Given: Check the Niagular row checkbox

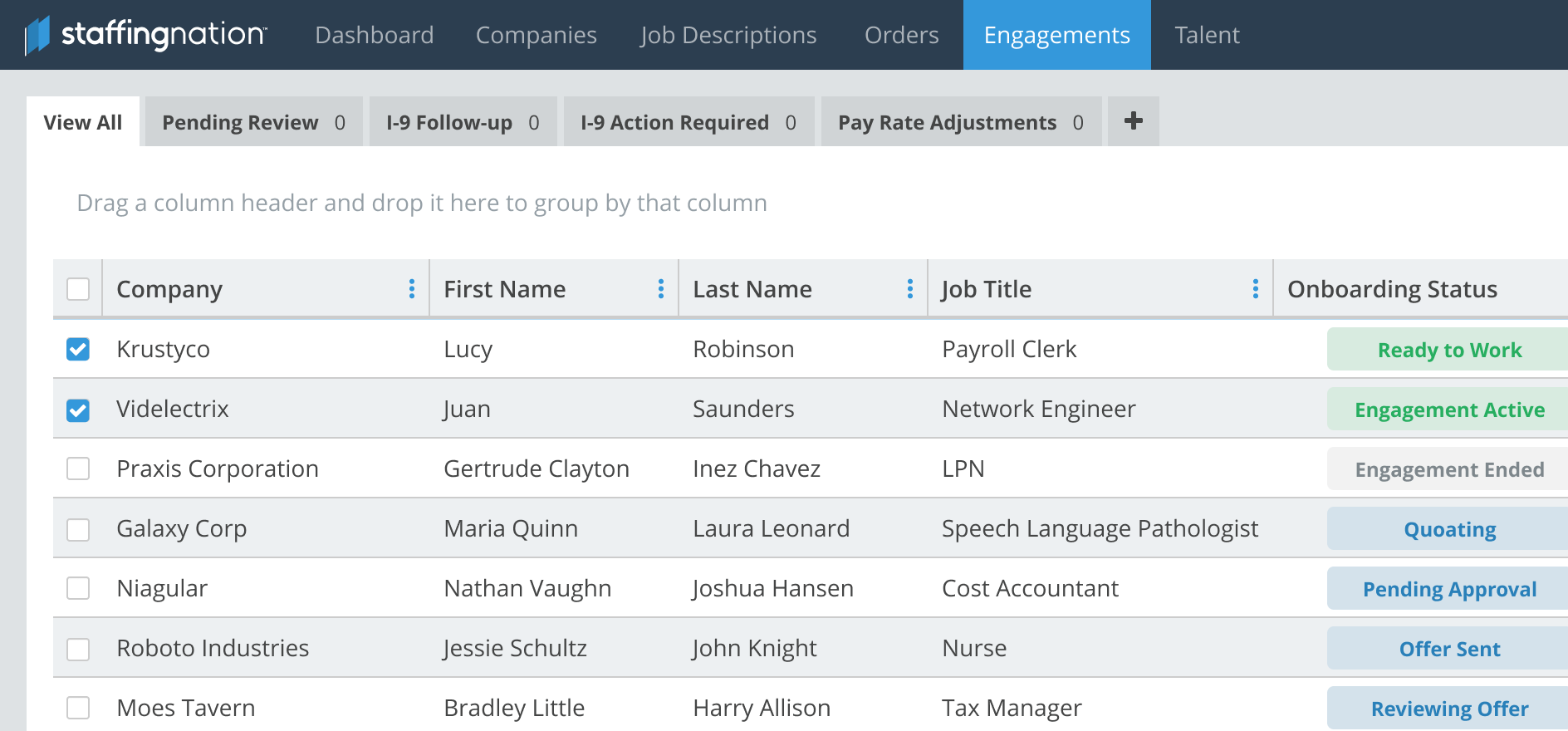Looking at the screenshot, I should 78,588.
